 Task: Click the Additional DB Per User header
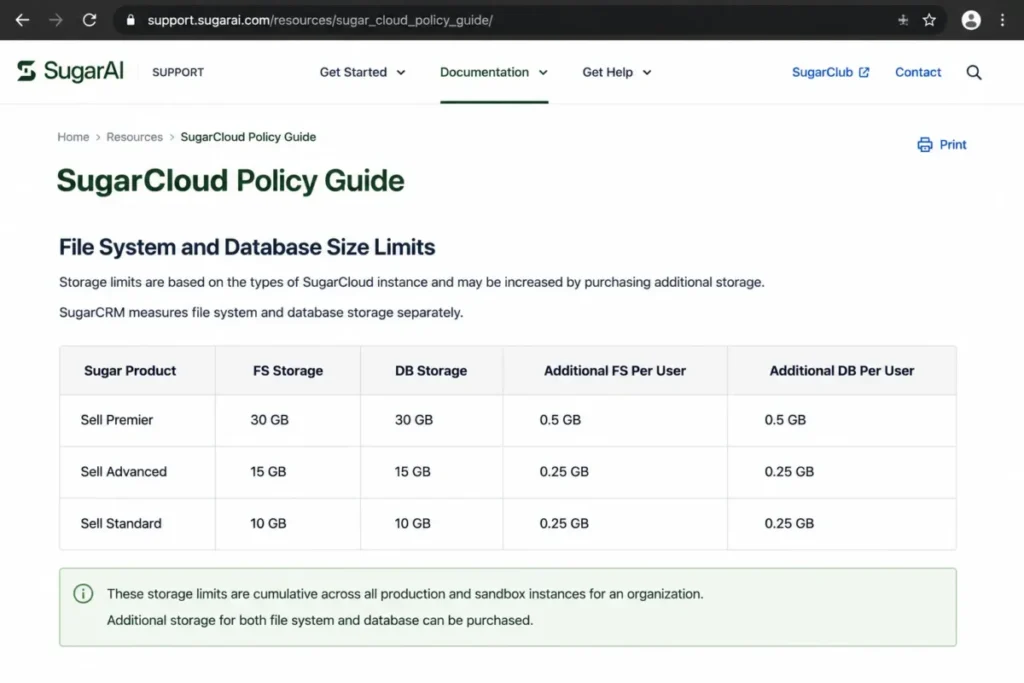click(842, 371)
